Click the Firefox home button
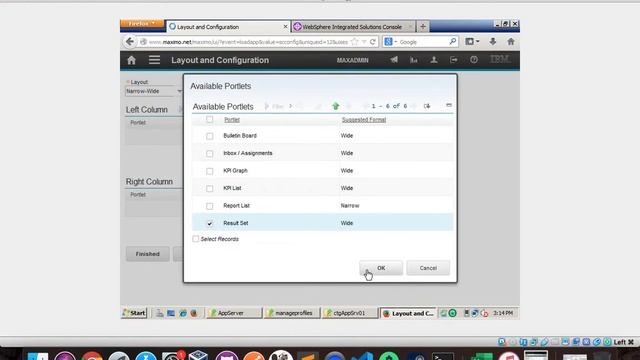The image size is (640, 360). 511,41
